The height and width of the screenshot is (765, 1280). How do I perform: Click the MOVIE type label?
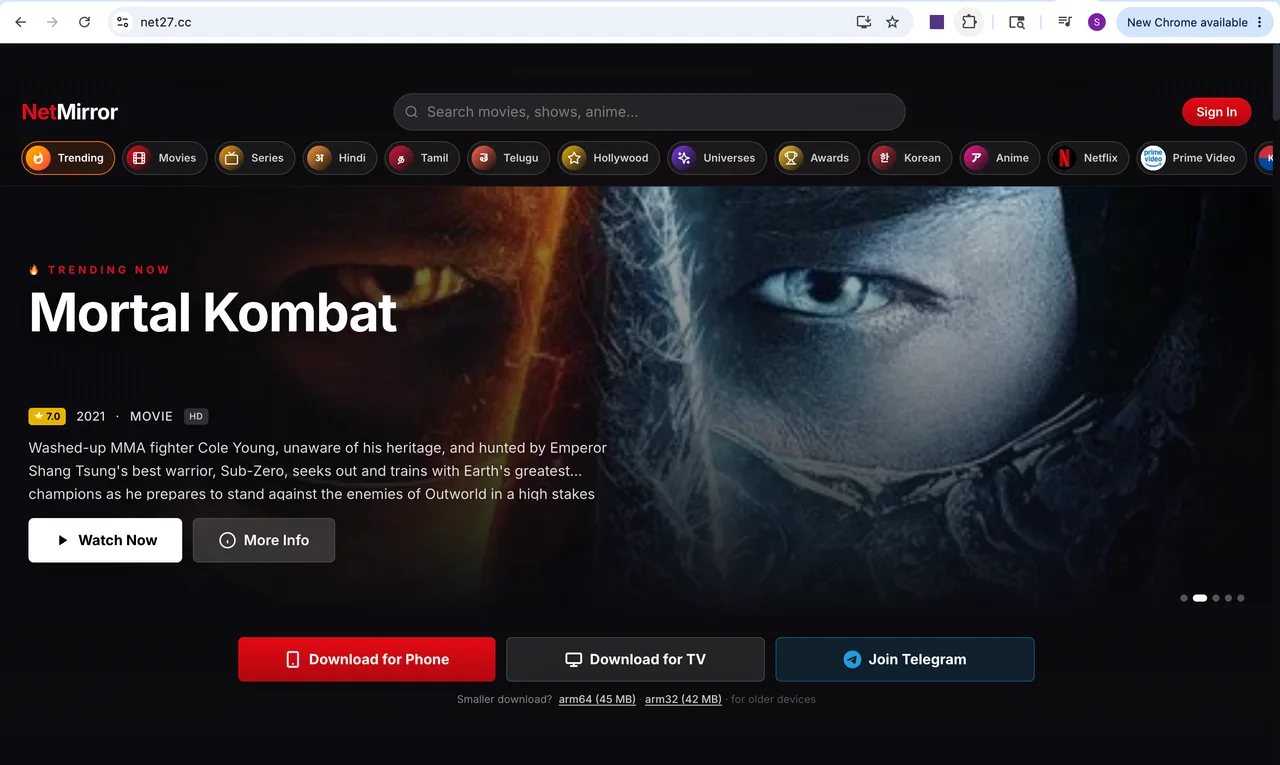[x=151, y=416]
